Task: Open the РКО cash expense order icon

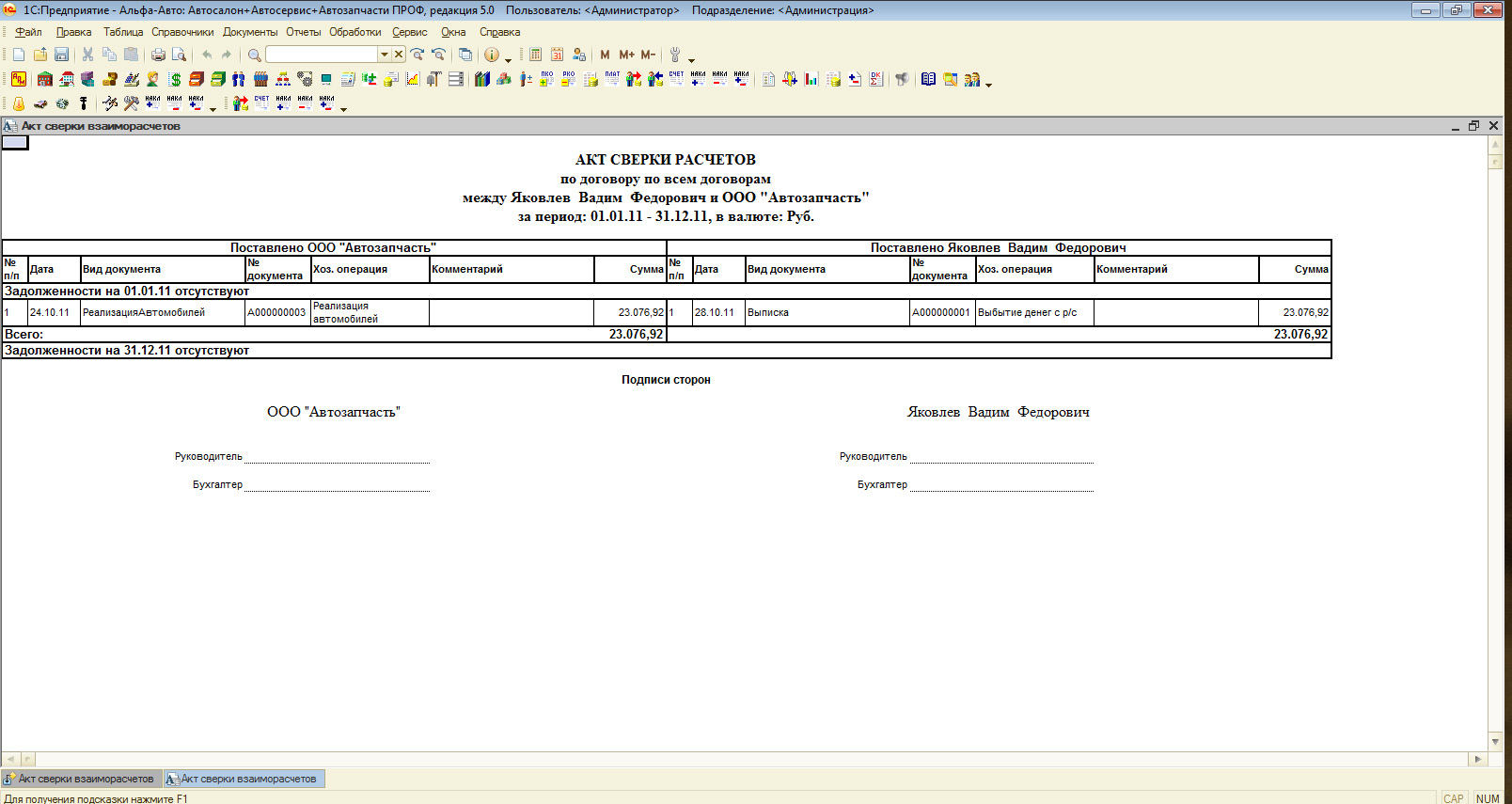Action: point(568,79)
